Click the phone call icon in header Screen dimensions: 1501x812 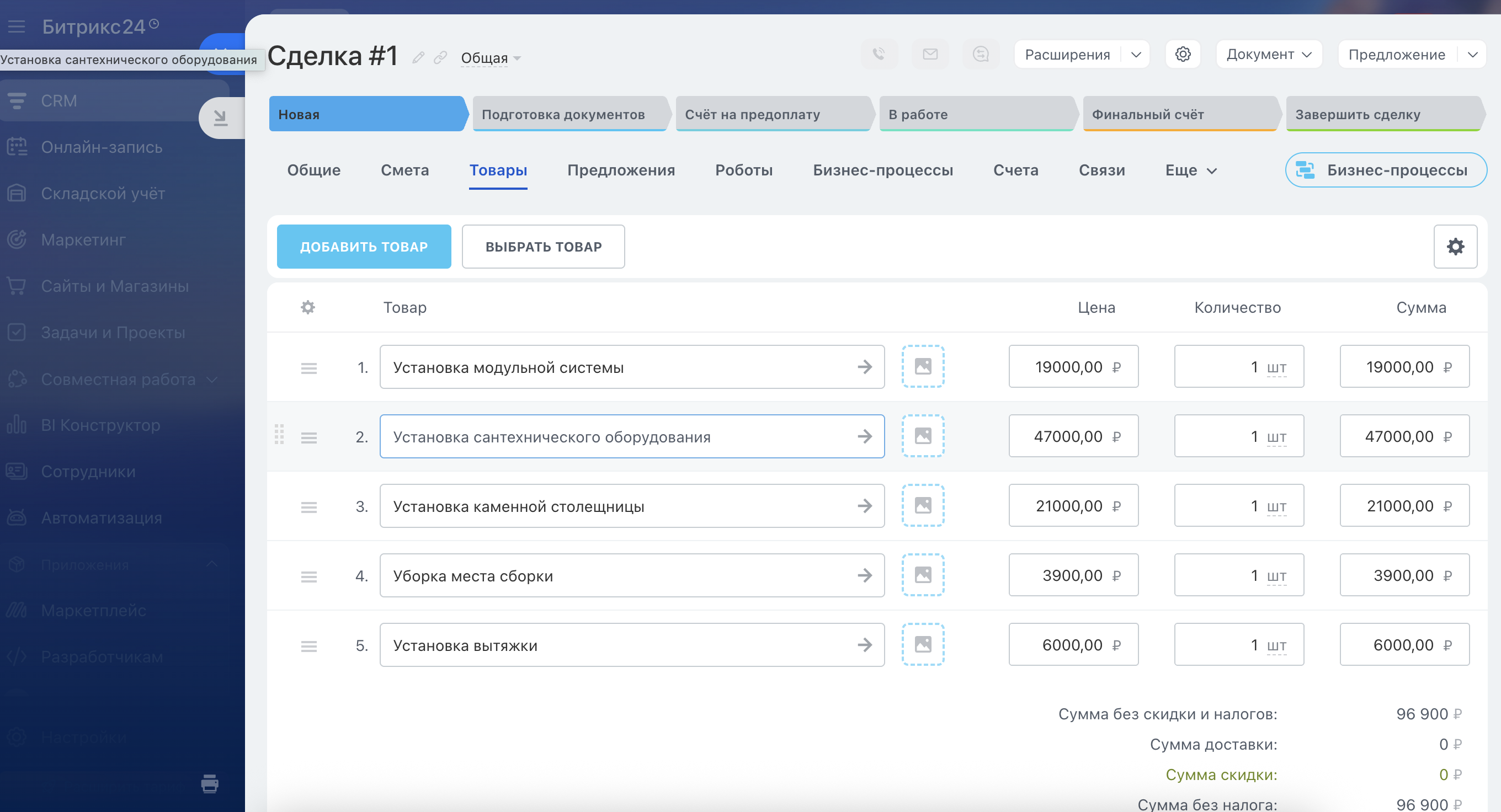click(879, 54)
